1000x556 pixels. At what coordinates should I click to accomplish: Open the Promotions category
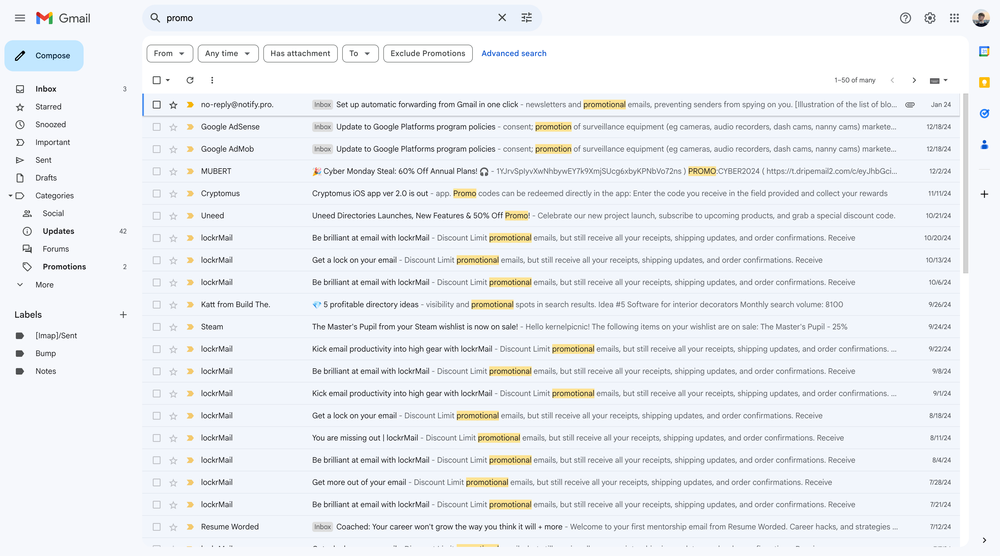tap(64, 267)
